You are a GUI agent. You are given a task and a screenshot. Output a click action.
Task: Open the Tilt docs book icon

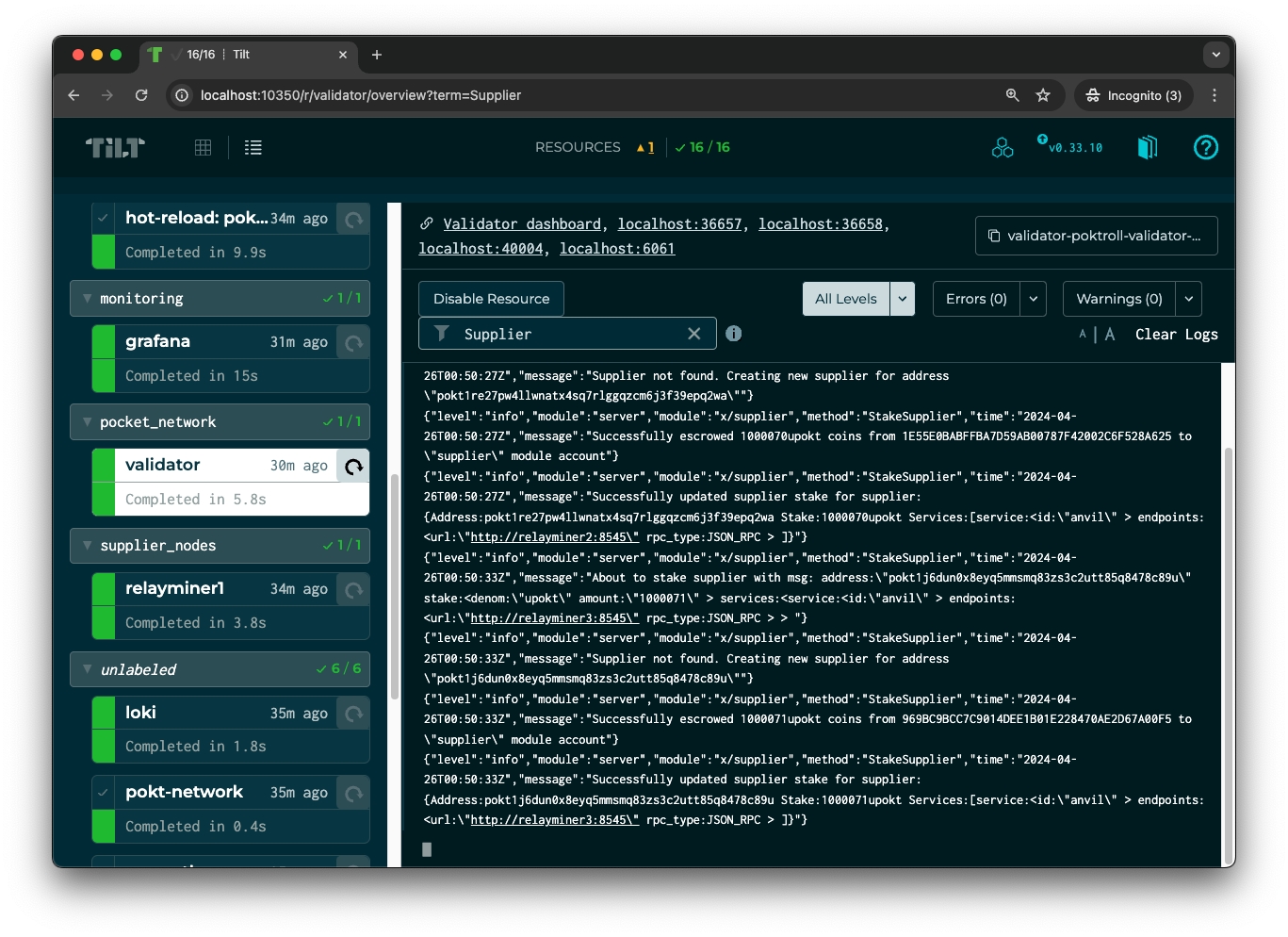coord(1147,147)
